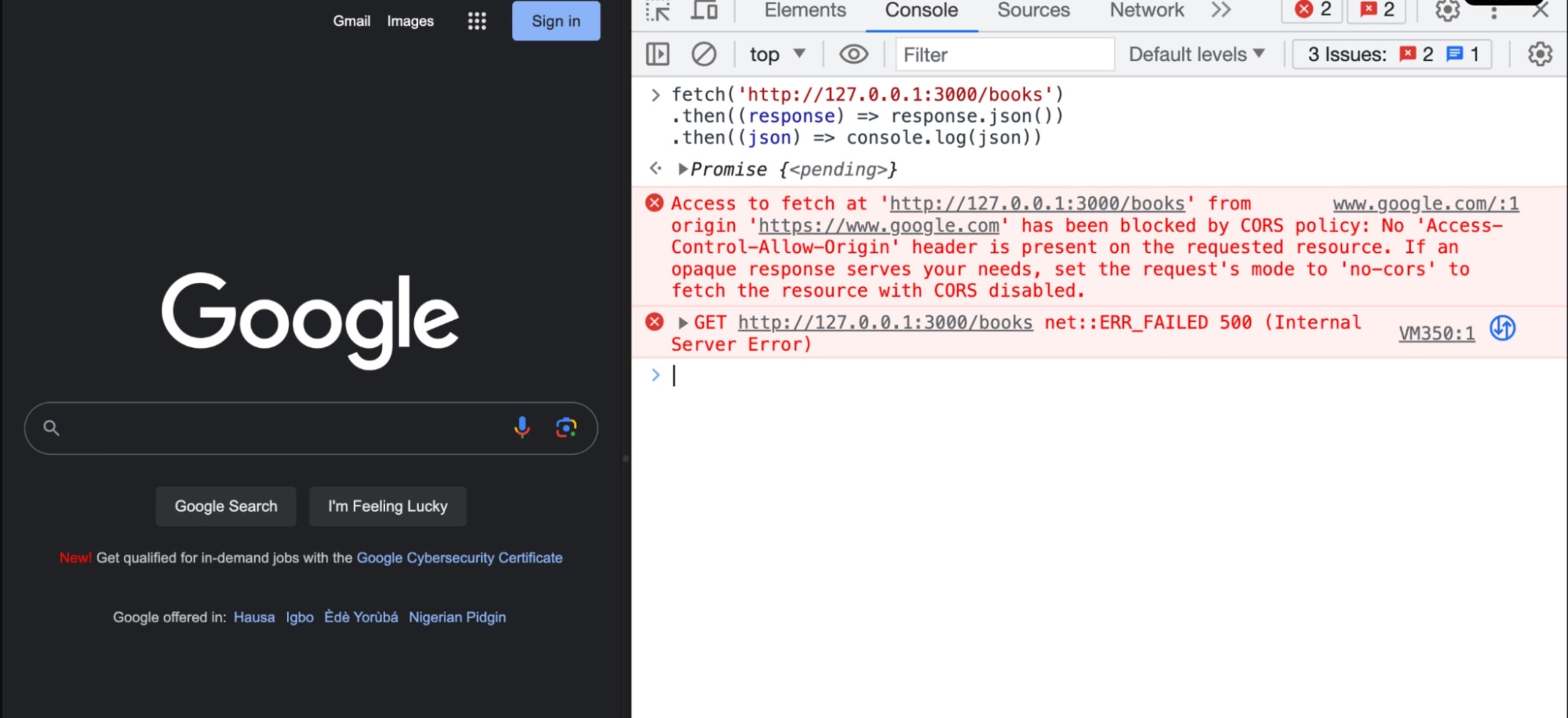Start voice search with microphone icon

pyautogui.click(x=522, y=427)
